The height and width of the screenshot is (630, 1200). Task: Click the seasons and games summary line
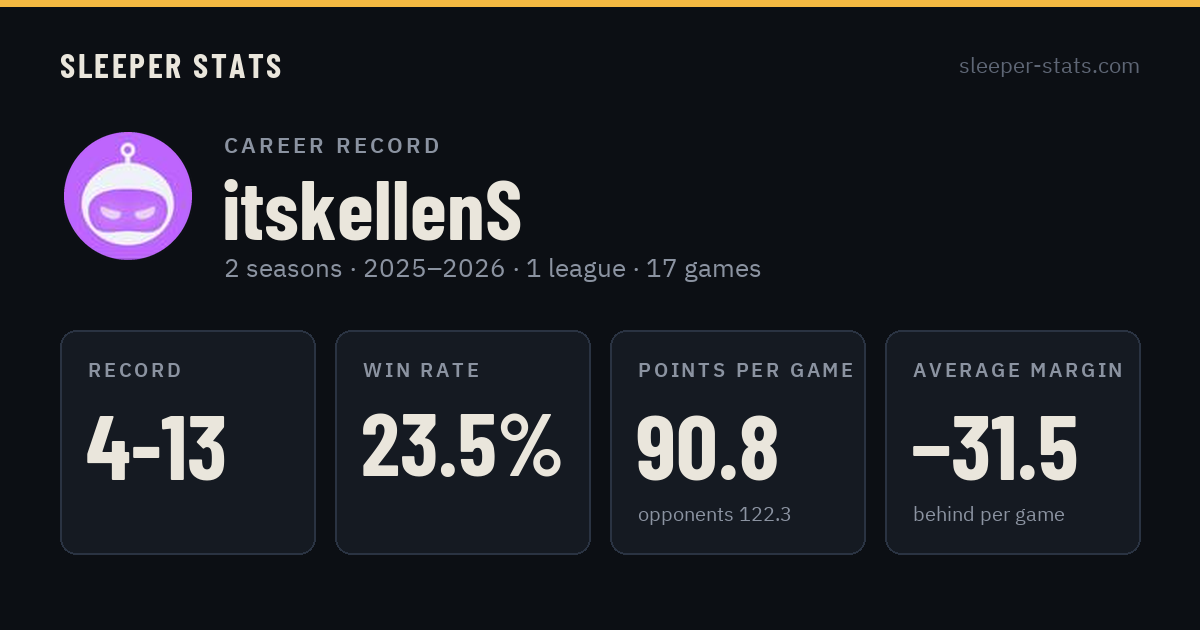(493, 269)
